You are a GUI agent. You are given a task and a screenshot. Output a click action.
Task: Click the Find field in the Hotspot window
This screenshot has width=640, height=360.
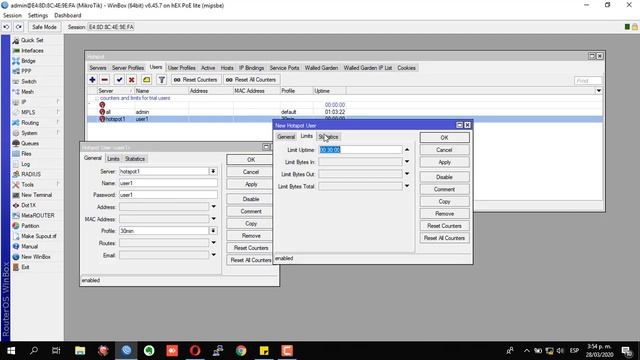(588, 81)
